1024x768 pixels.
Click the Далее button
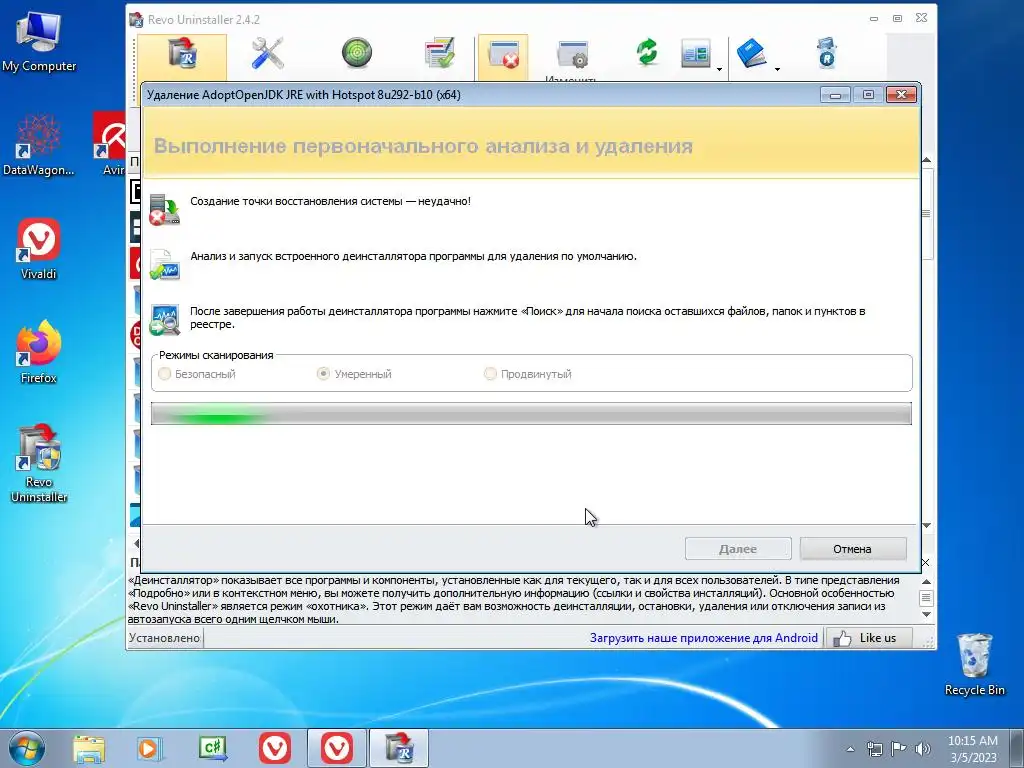point(738,549)
